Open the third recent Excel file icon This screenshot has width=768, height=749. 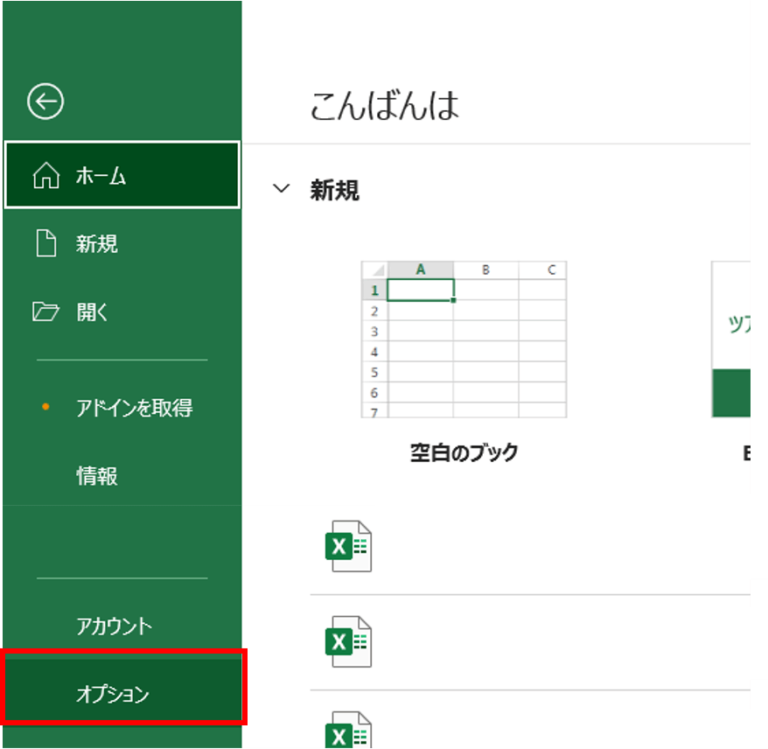coord(348,730)
